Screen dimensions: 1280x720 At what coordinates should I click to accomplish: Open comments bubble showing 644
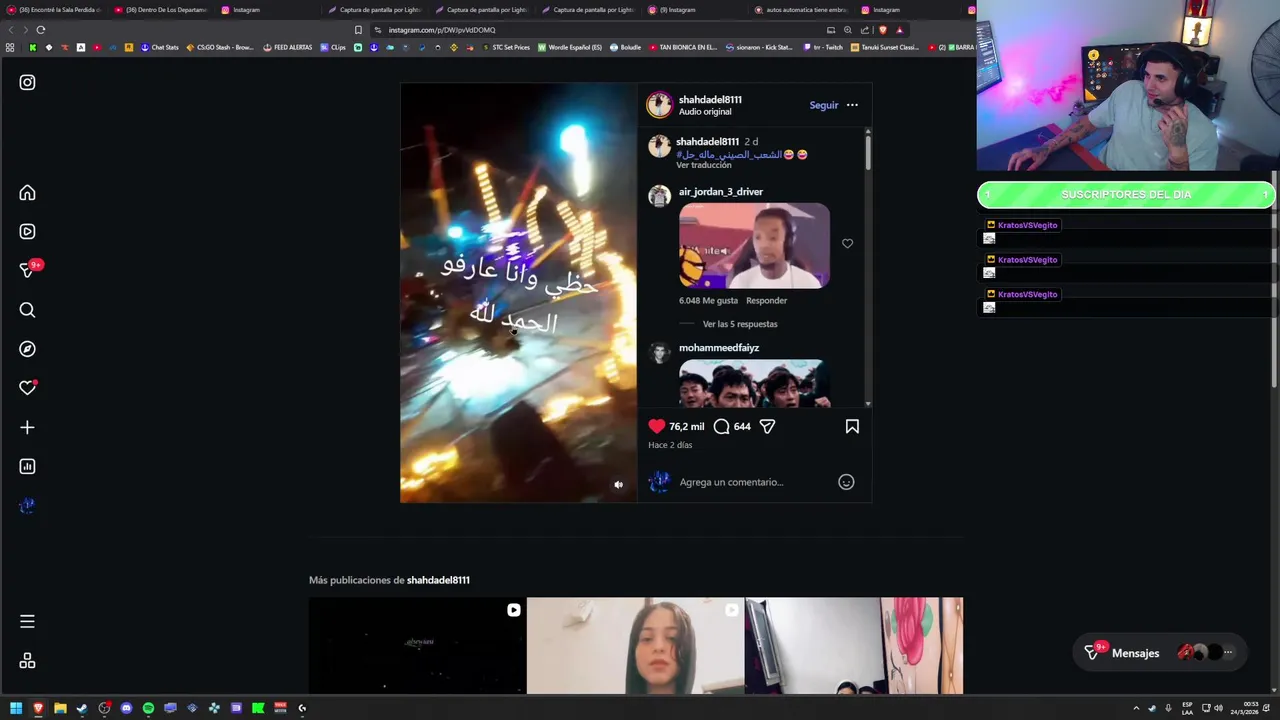(x=721, y=426)
